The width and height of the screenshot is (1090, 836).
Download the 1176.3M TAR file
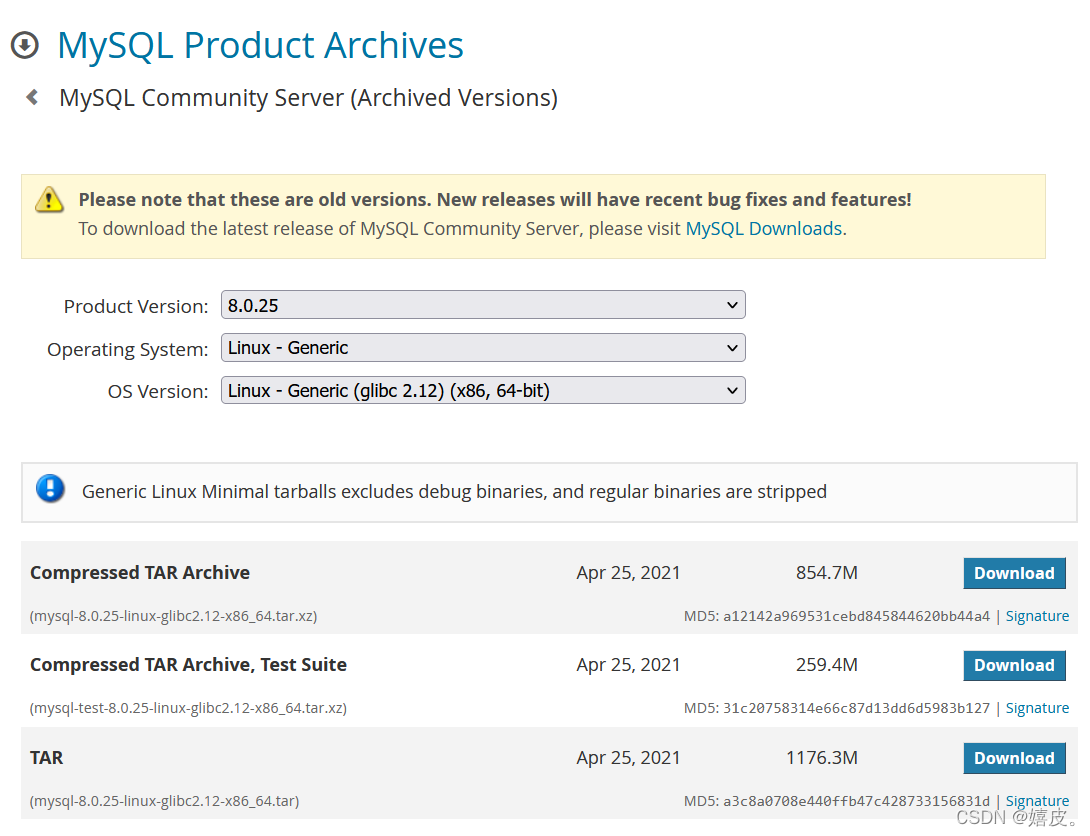[1014, 758]
